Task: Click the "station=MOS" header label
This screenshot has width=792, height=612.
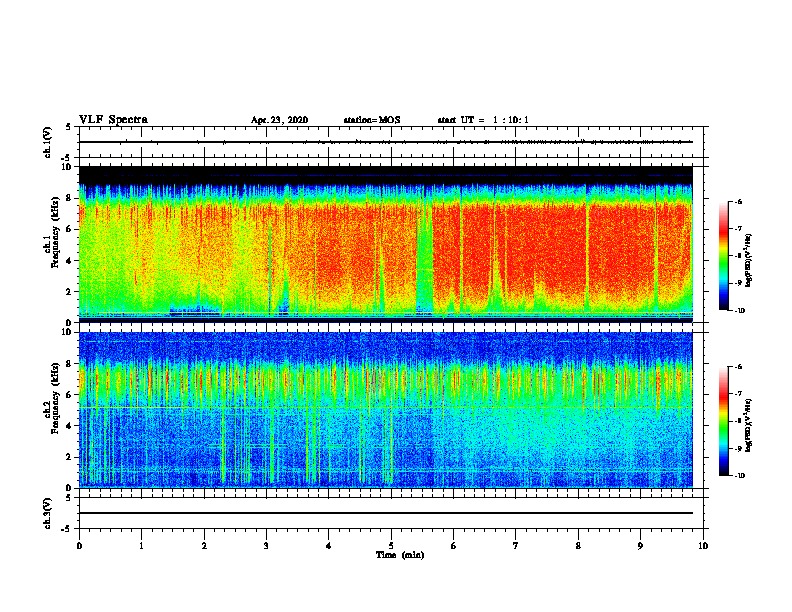Action: click(372, 120)
